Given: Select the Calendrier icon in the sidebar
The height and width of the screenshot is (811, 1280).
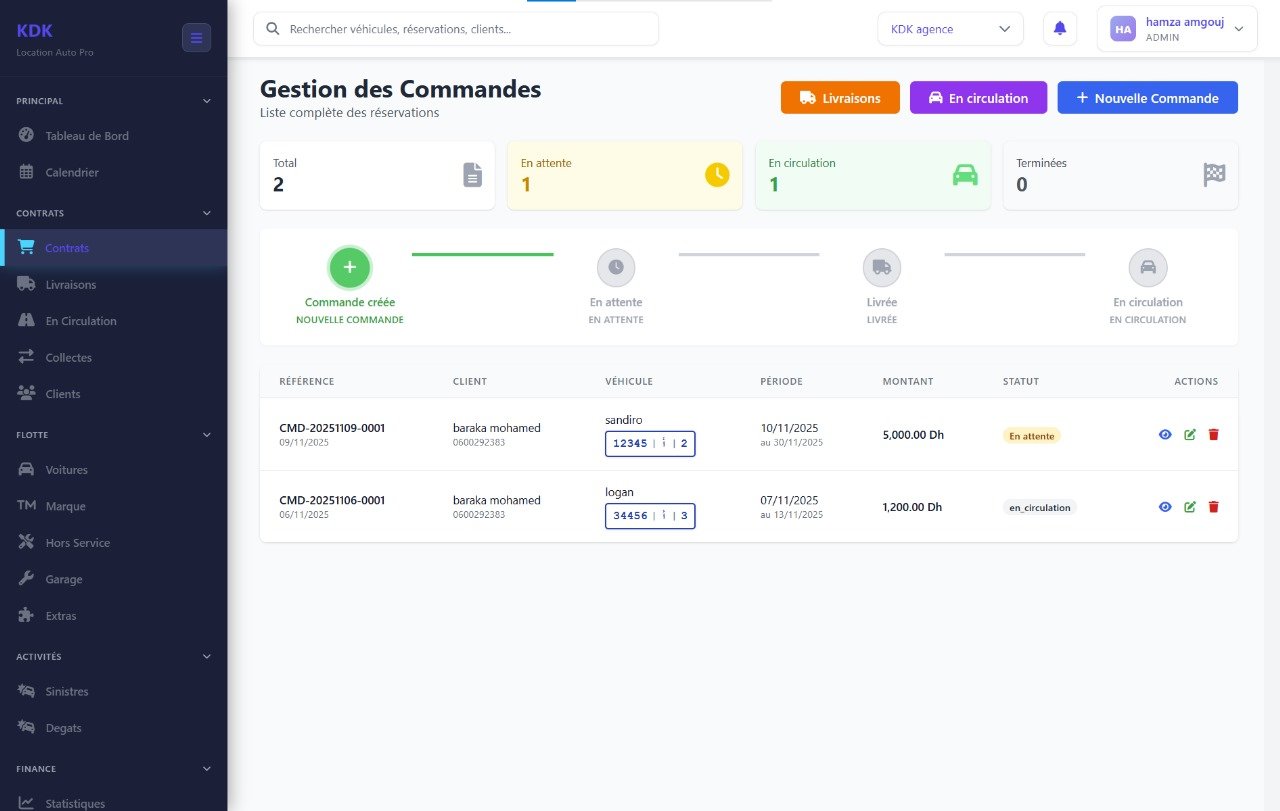Looking at the screenshot, I should tap(25, 171).
